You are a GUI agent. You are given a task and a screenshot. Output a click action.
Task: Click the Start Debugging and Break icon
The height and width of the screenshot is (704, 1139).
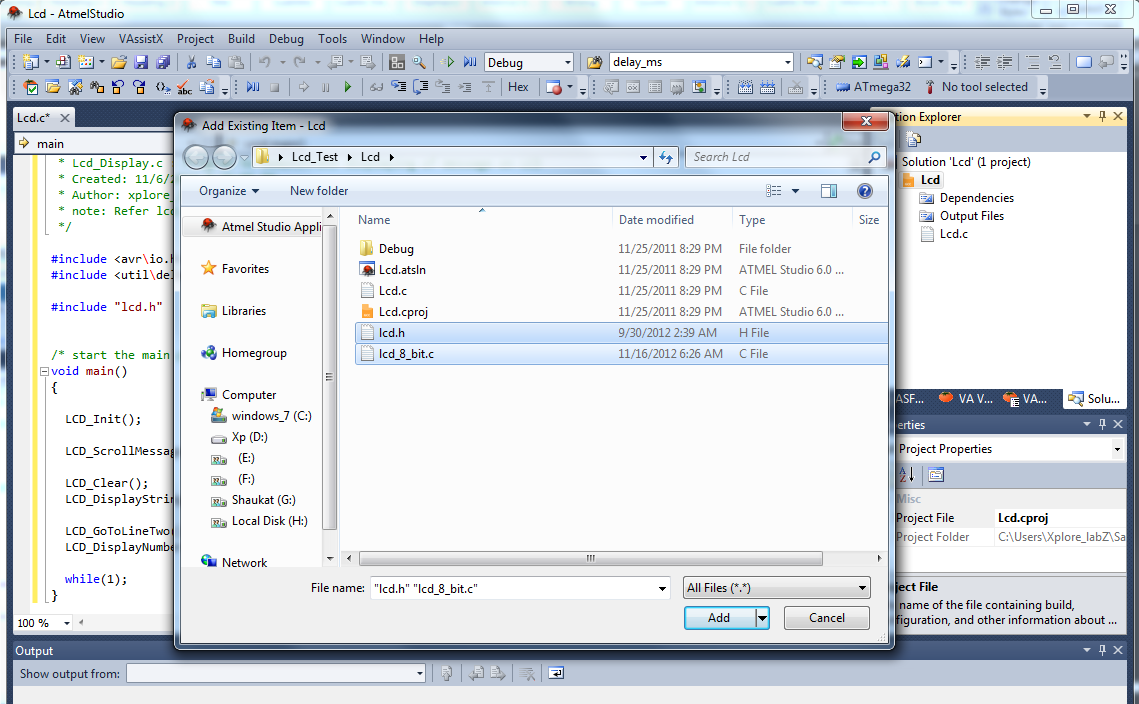(470, 62)
